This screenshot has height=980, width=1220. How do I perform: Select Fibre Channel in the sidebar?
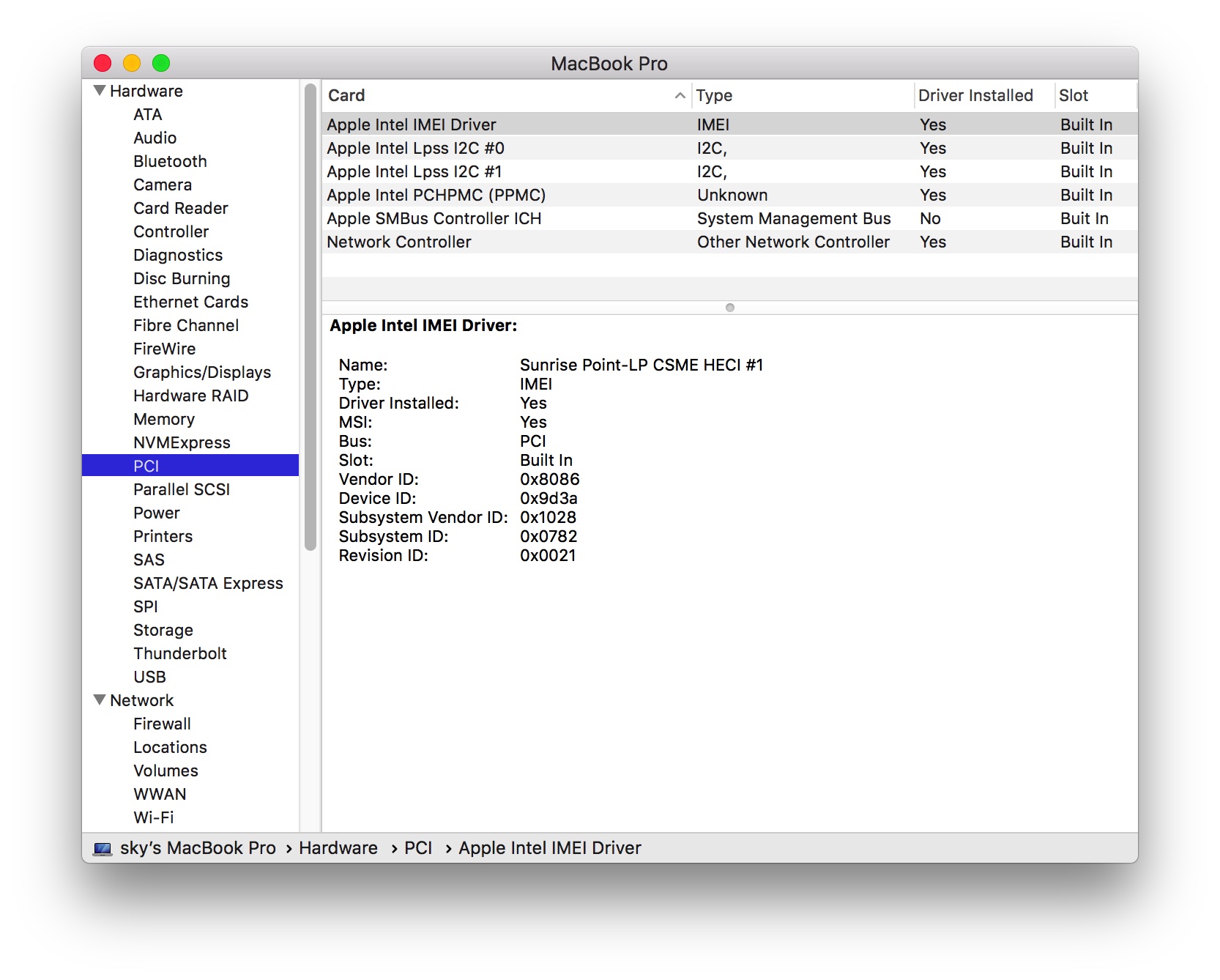pos(186,325)
